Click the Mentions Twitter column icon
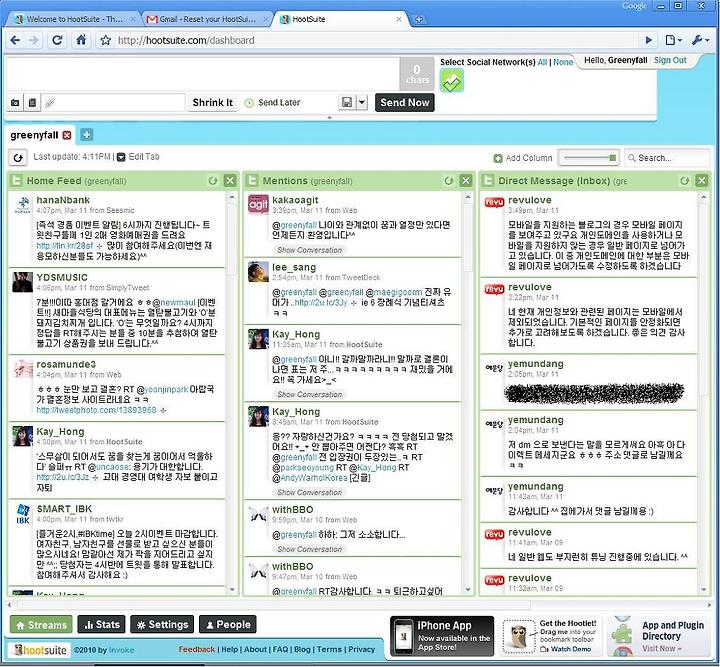Screen dimensions: 720x667 click(x=252, y=181)
